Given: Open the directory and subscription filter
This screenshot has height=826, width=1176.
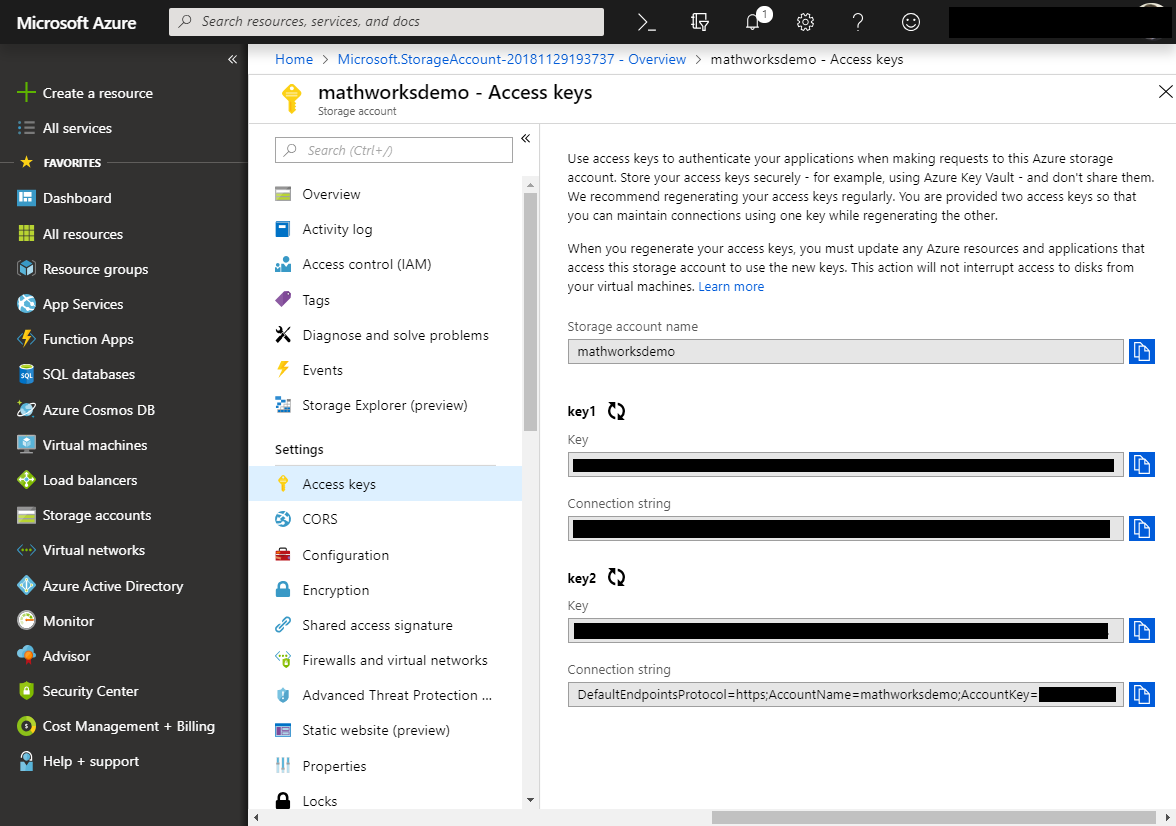Looking at the screenshot, I should click(701, 22).
